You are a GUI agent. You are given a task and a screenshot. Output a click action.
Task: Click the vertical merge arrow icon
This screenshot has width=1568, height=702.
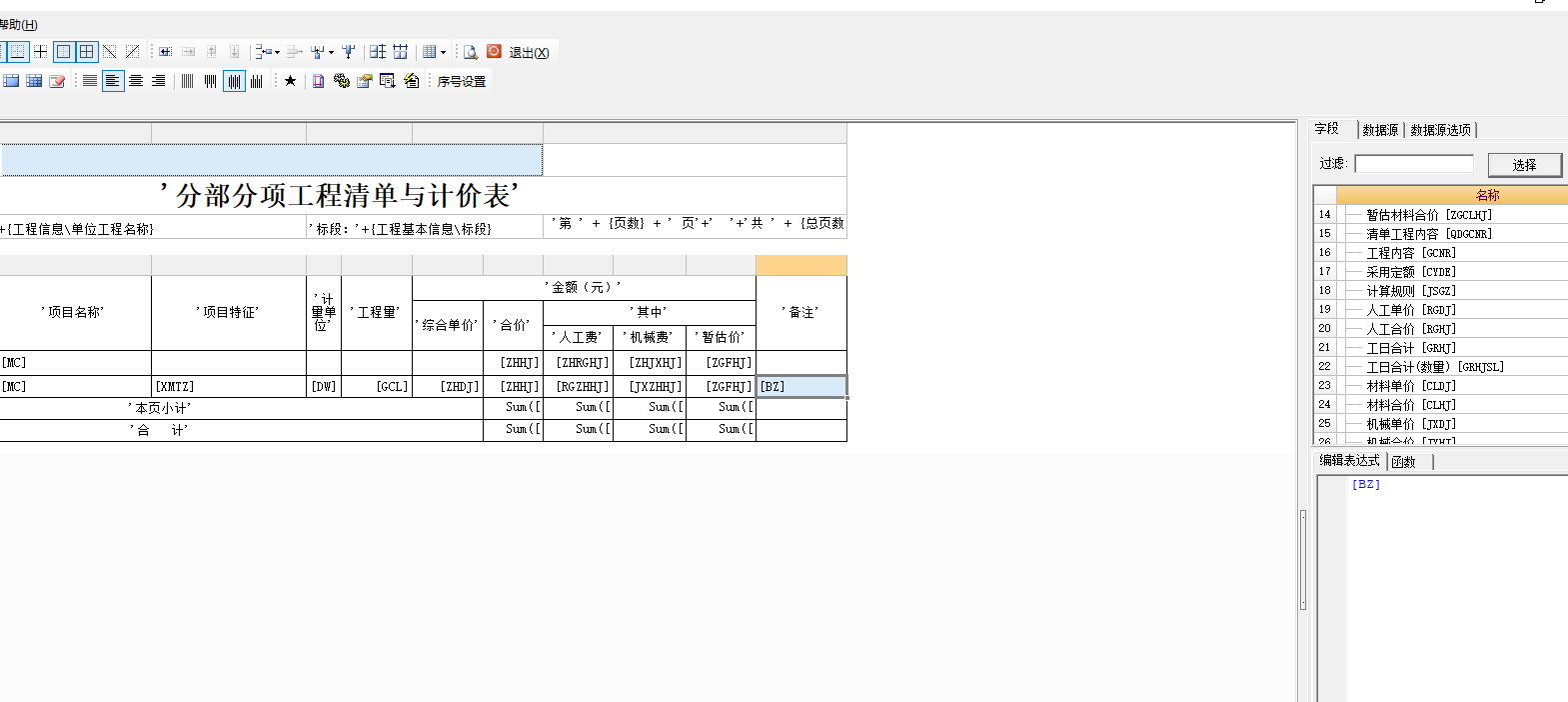[x=349, y=52]
